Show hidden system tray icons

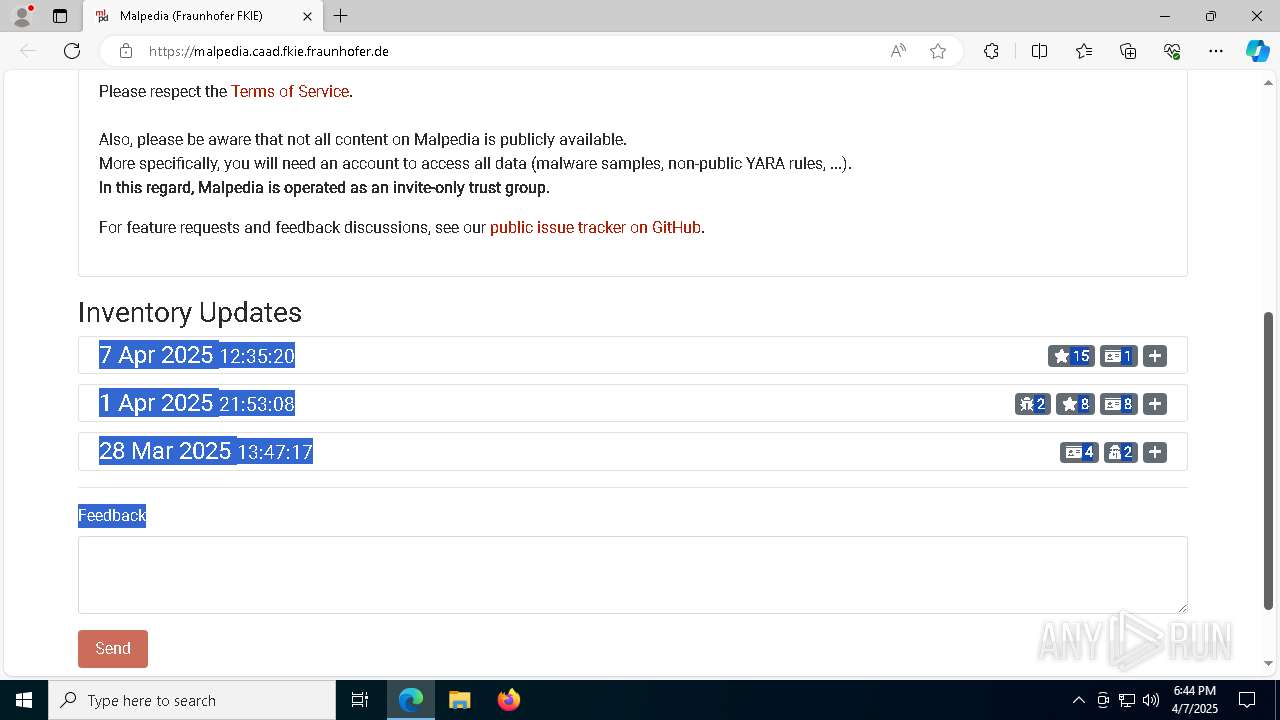coord(1078,700)
